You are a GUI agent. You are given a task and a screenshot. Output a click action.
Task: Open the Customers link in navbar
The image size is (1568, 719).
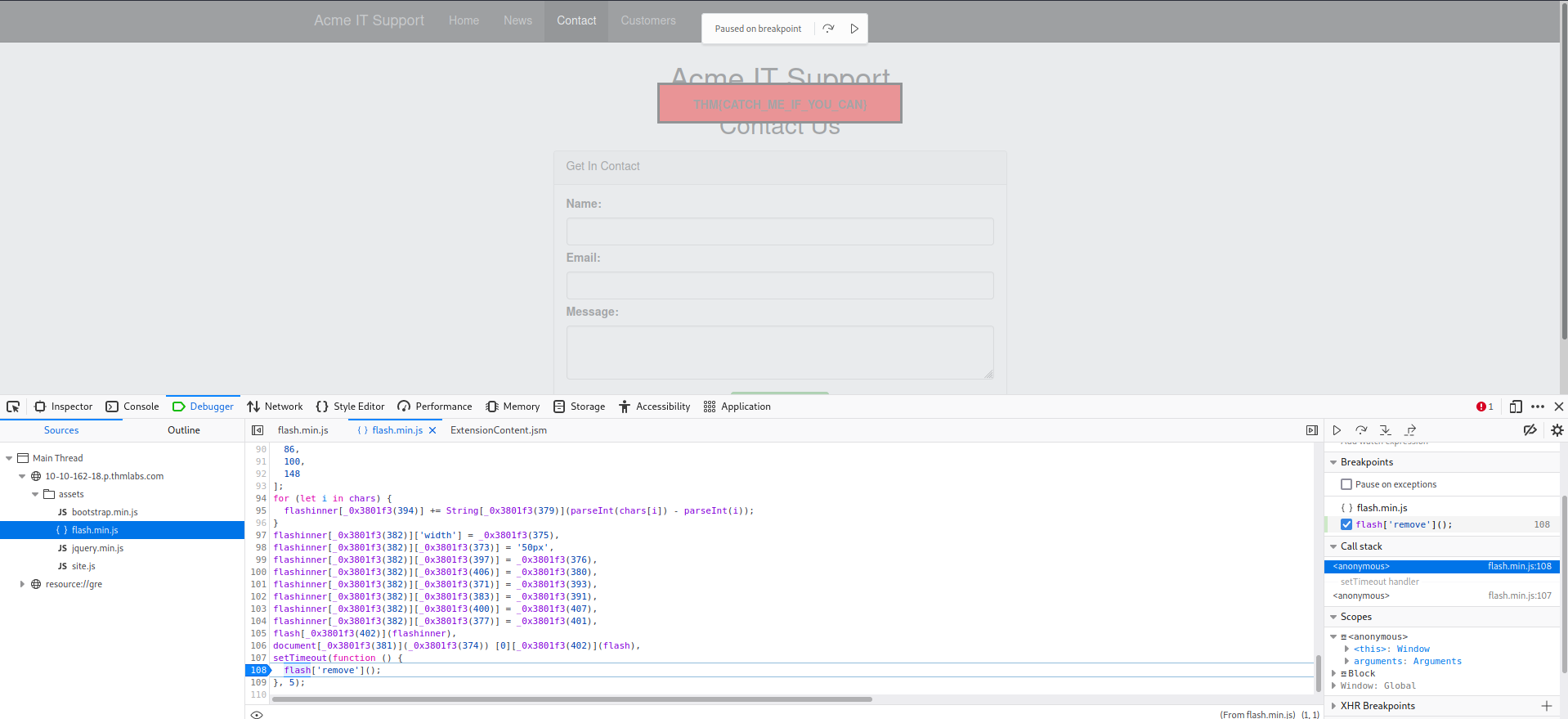[x=647, y=20]
